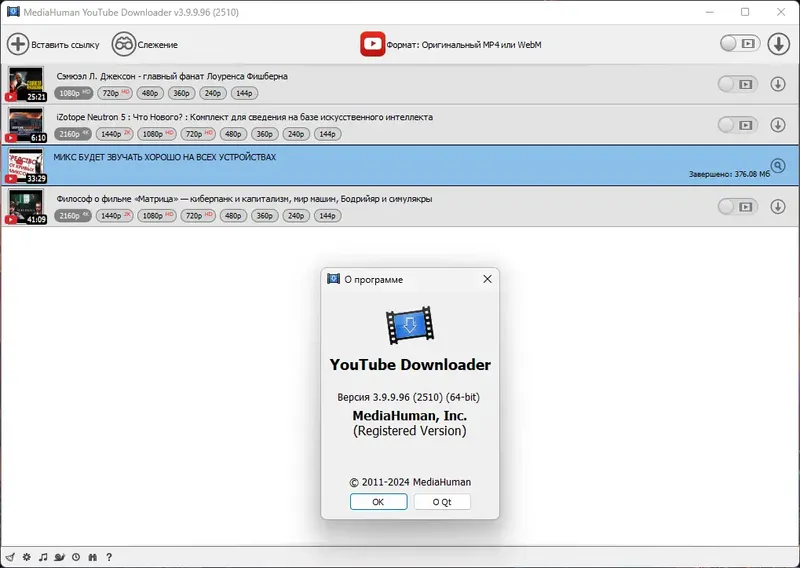Screen dimensions: 800x568
Task: Choose 144p for Философ о фильме video
Action: tap(328, 215)
